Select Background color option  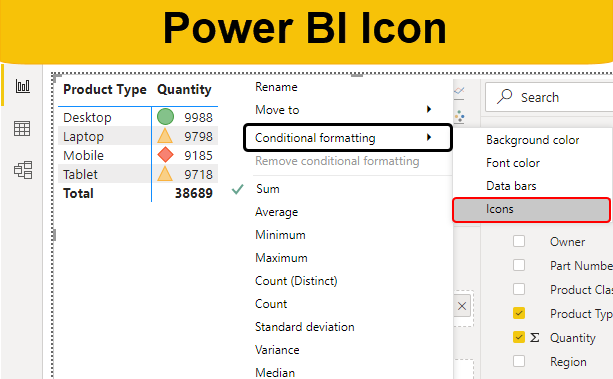(x=532, y=140)
